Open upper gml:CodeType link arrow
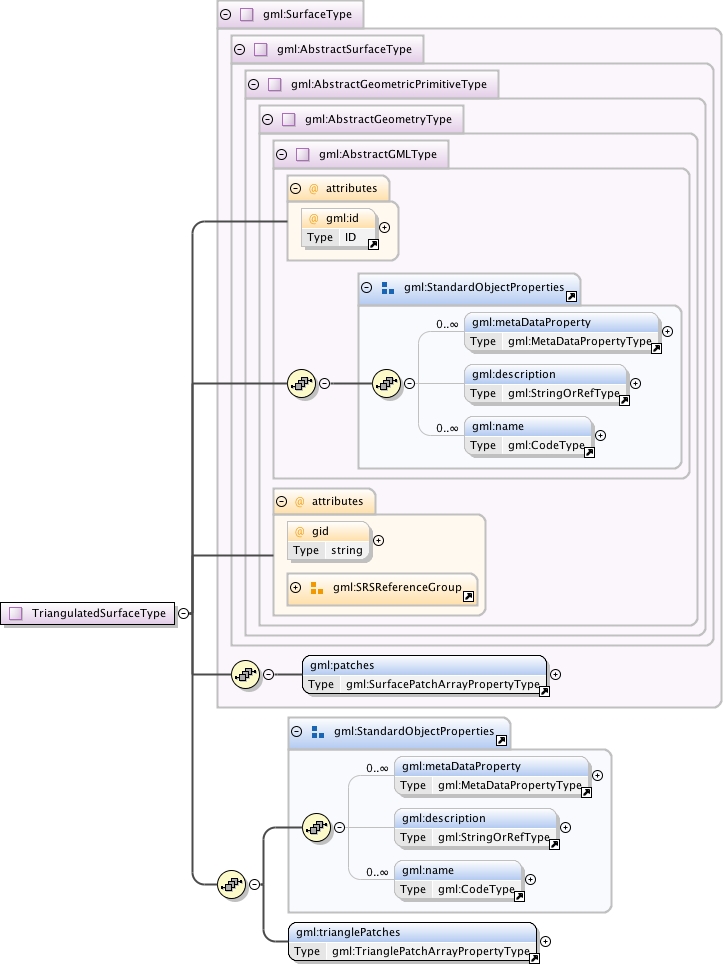723x966 pixels. (x=589, y=453)
